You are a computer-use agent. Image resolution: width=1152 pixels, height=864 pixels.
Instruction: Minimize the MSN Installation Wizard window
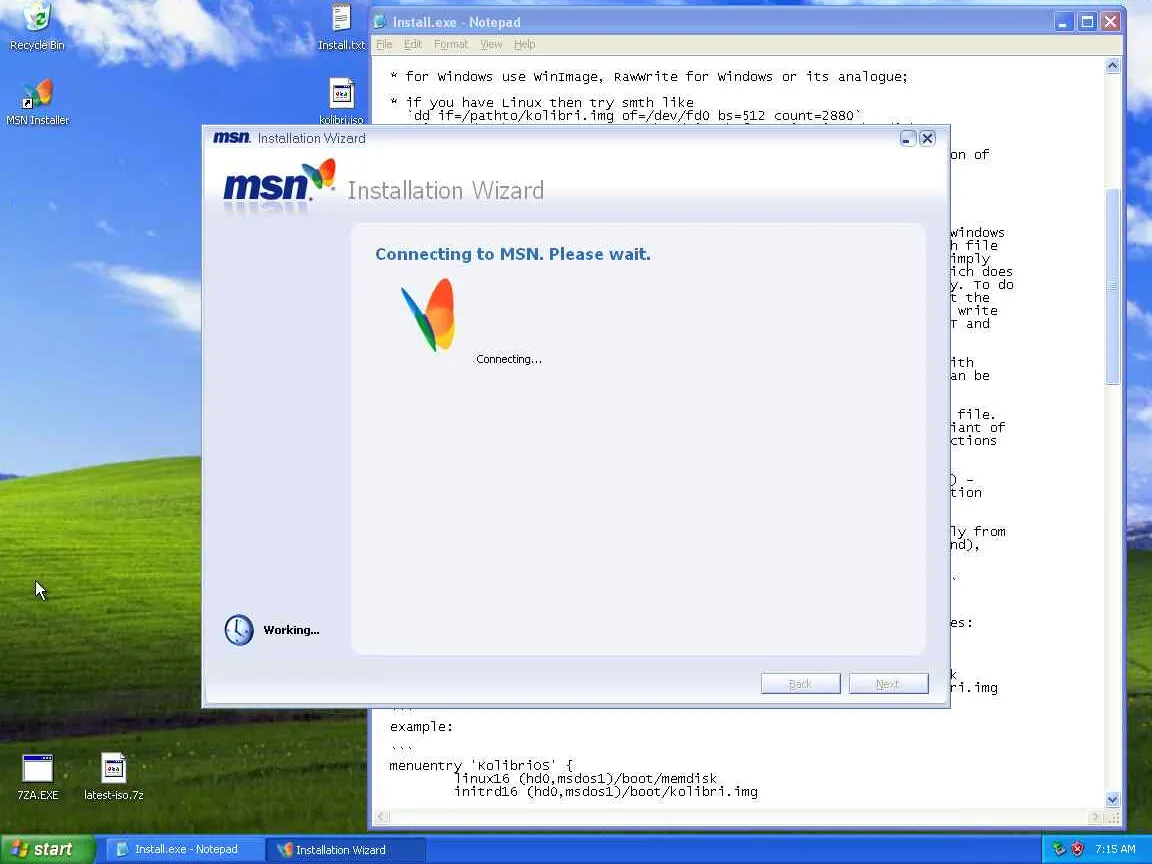[908, 138]
